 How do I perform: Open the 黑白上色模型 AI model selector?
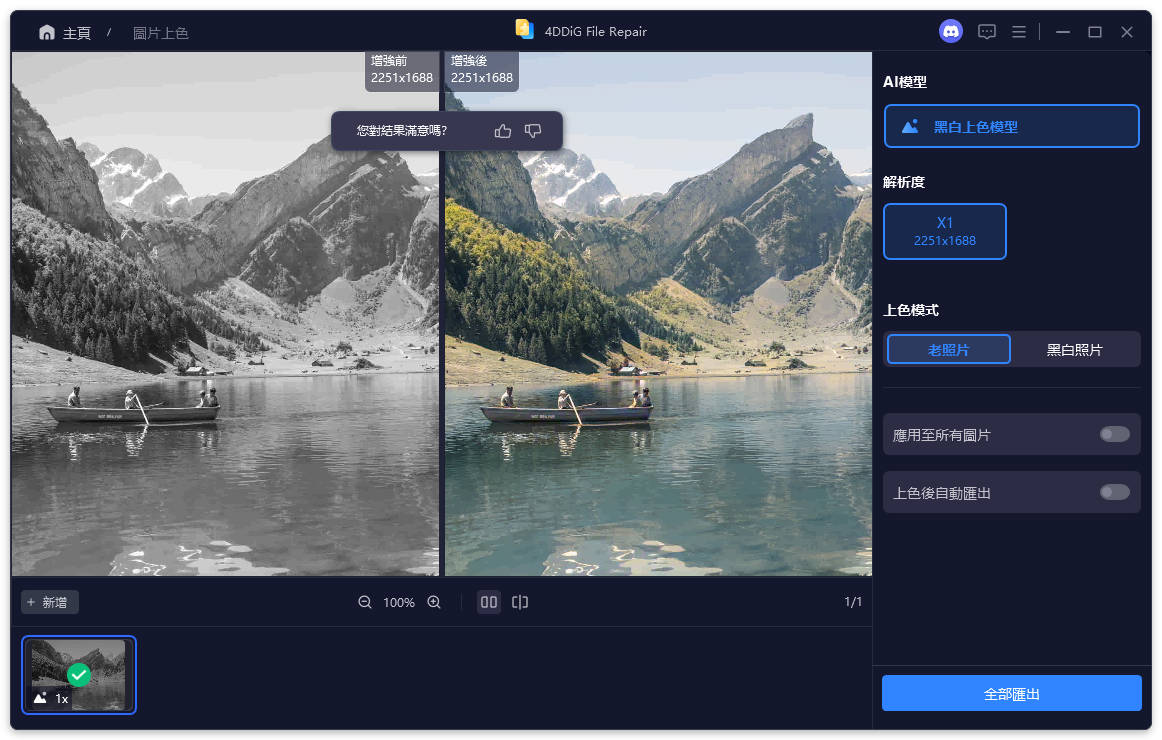pos(1011,126)
